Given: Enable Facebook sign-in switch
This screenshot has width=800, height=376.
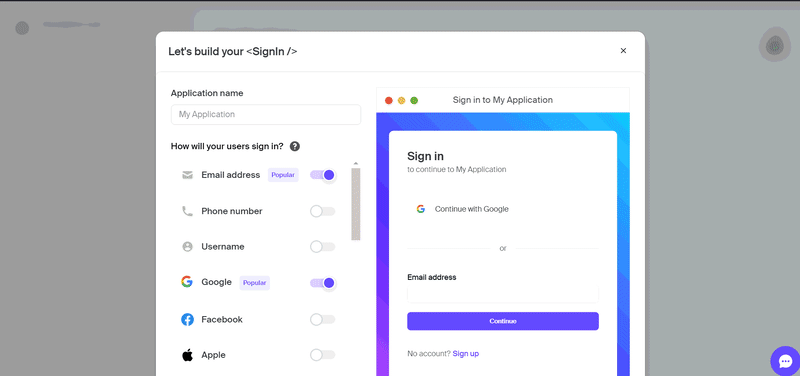Looking at the screenshot, I should (x=322, y=319).
